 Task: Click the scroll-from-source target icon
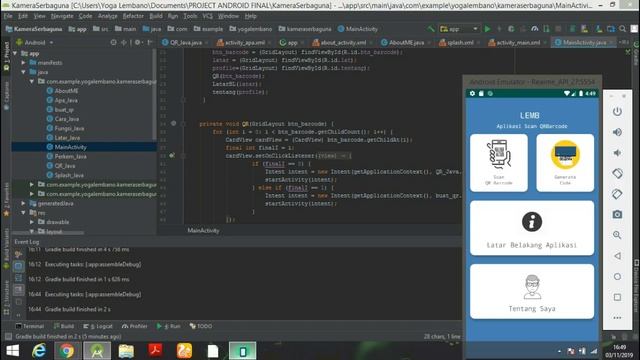113,42
